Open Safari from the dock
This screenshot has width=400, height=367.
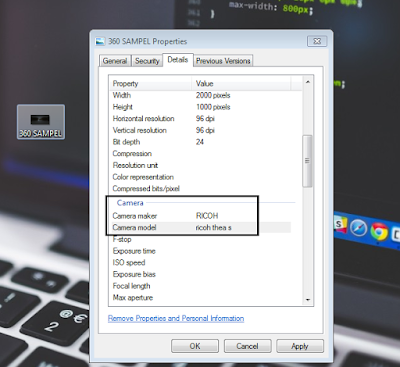(358, 229)
